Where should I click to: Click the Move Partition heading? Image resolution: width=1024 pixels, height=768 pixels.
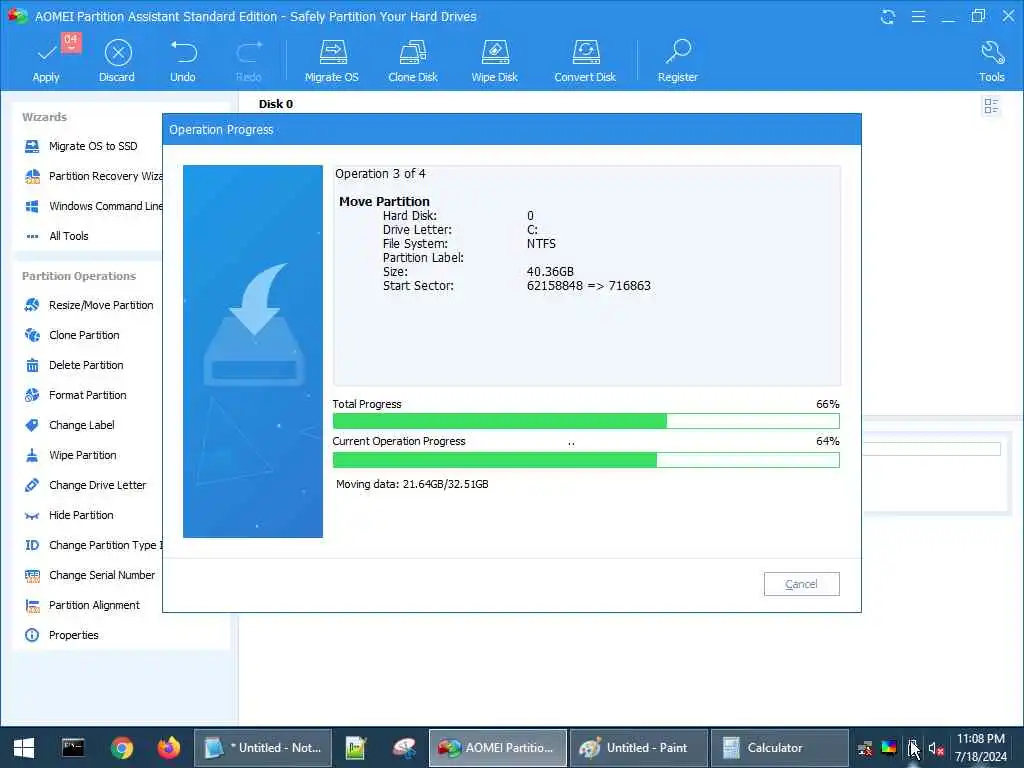click(384, 202)
